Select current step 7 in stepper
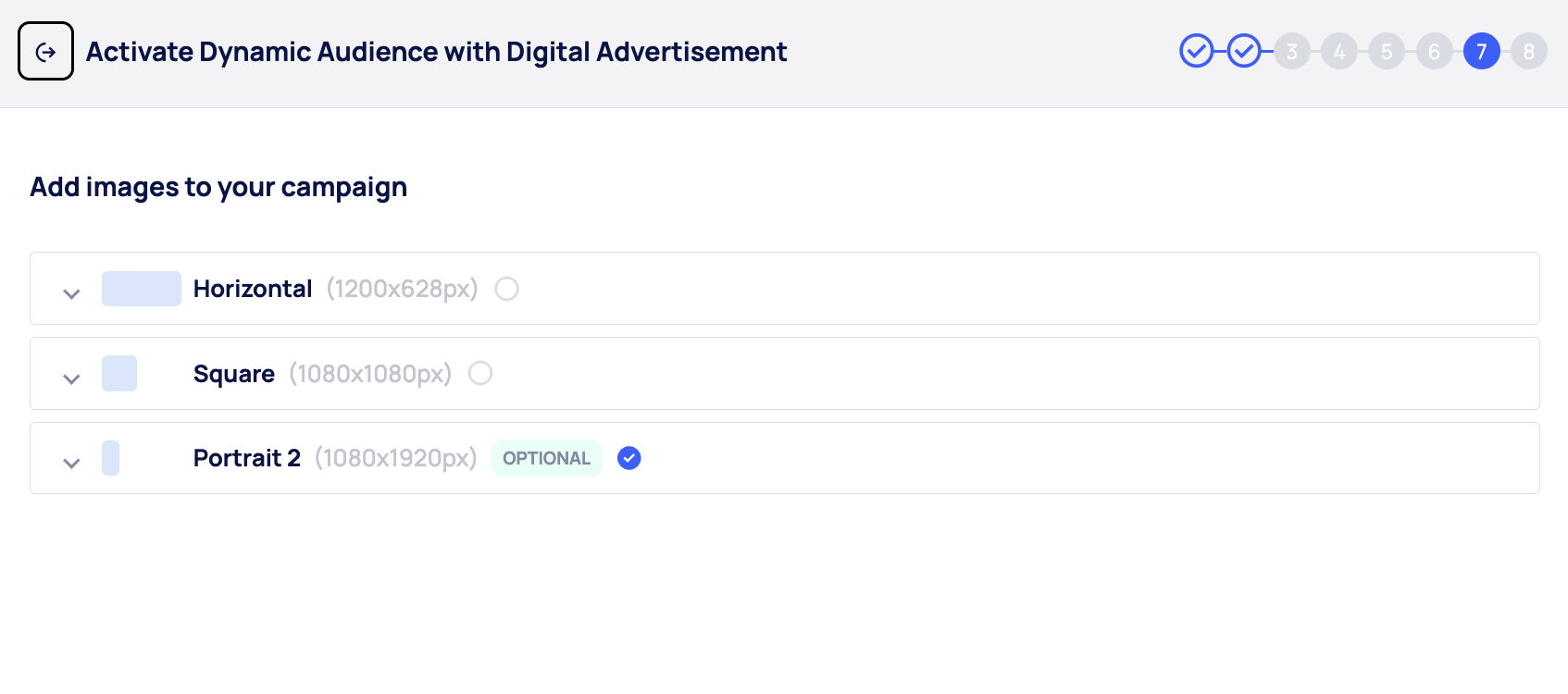1568x694 pixels. click(1481, 52)
